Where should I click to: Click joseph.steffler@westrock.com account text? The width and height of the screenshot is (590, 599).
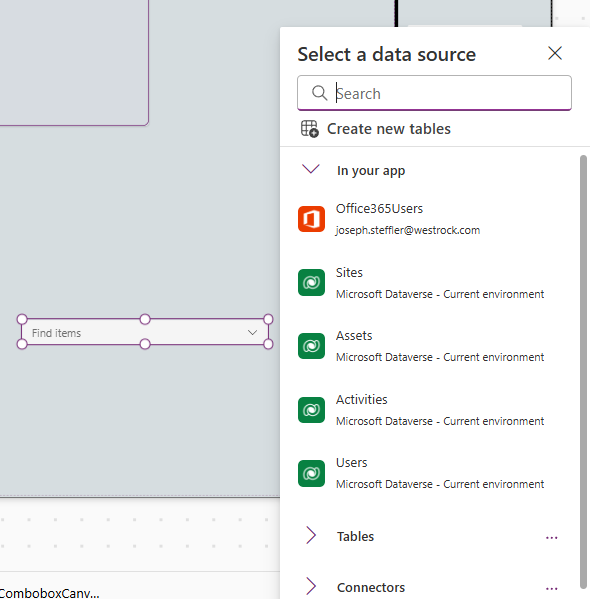point(408,230)
